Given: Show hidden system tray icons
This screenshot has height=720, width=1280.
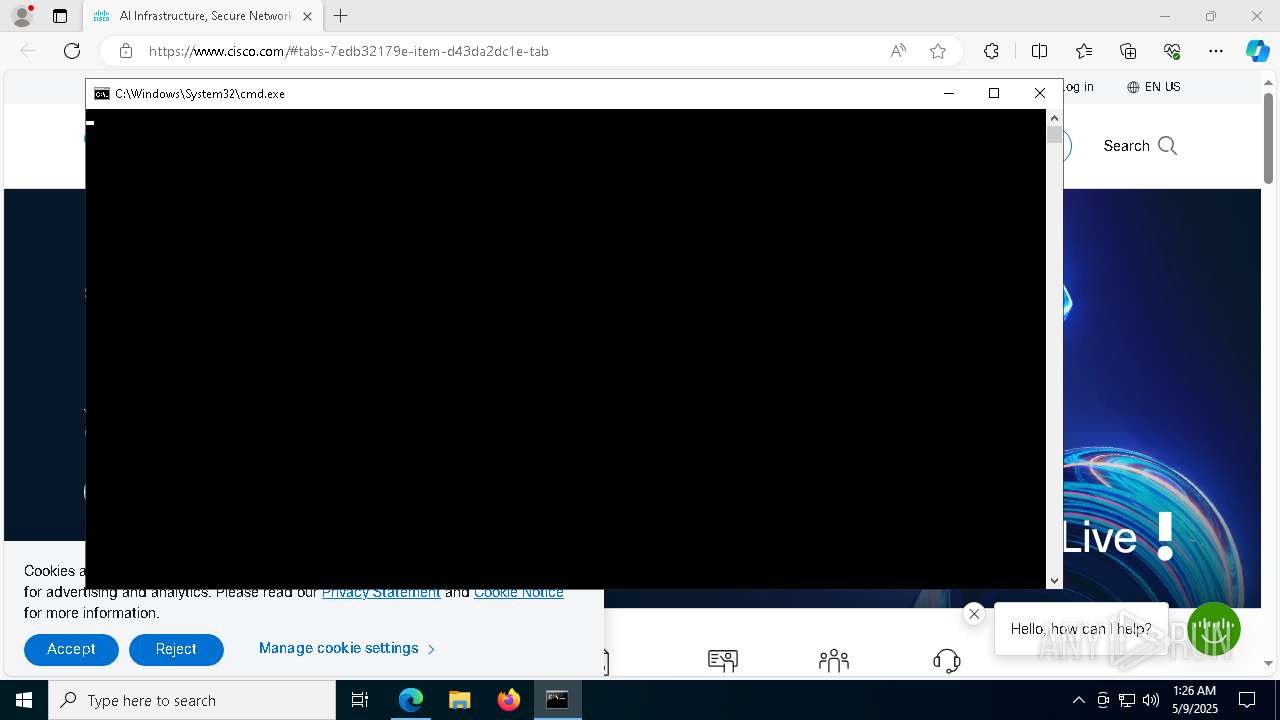Looking at the screenshot, I should (x=1078, y=700).
